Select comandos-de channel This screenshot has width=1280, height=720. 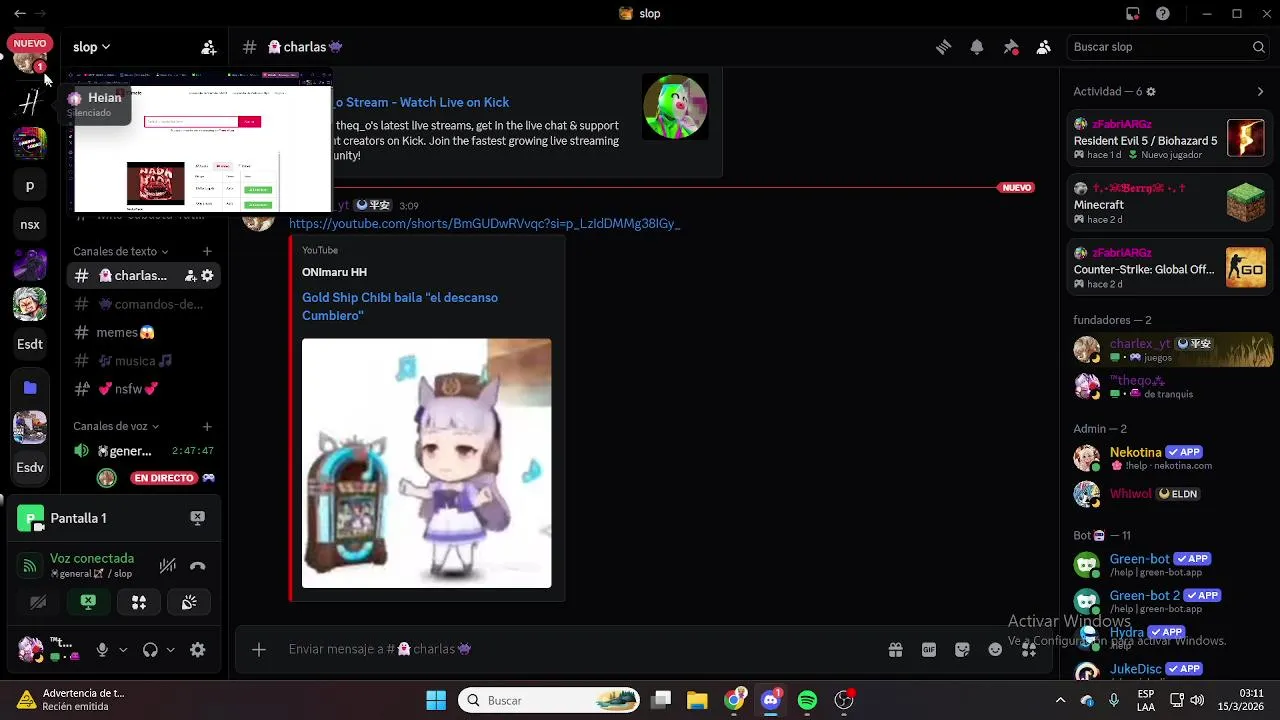(x=144, y=304)
